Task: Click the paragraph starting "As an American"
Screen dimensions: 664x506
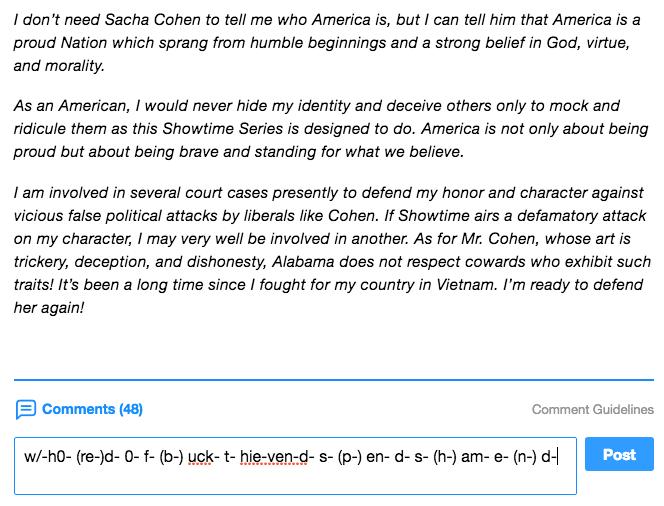Action: click(x=331, y=129)
